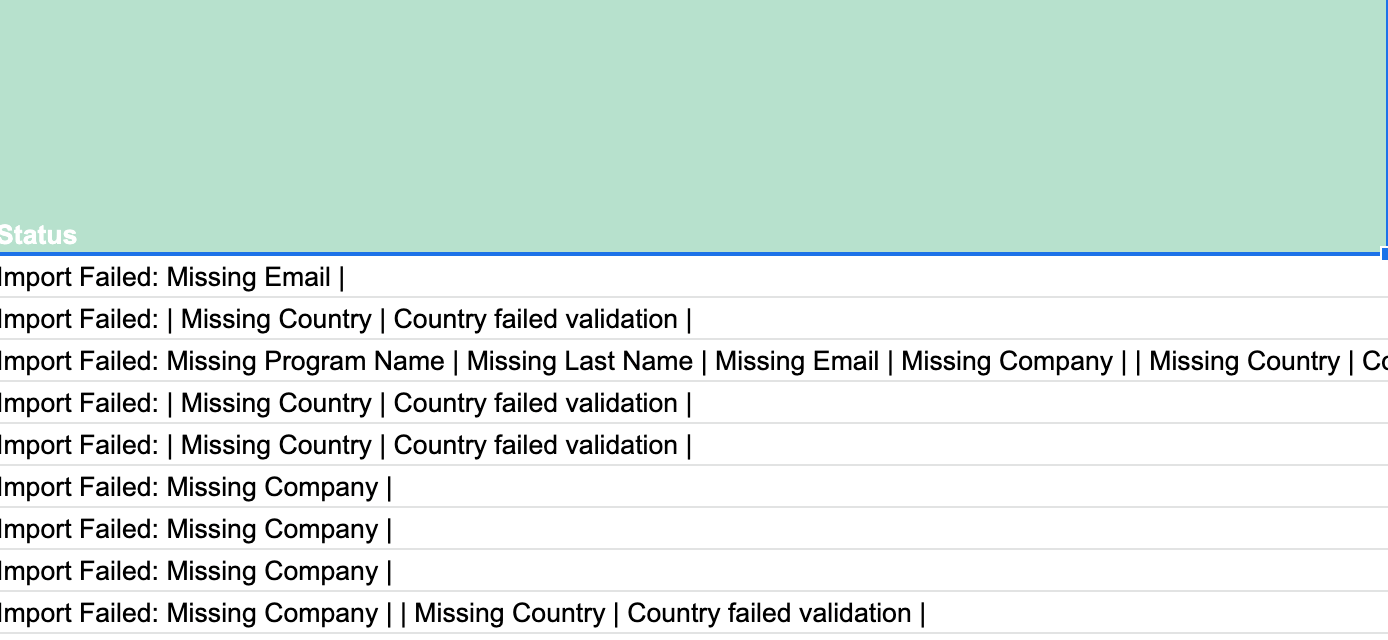Click the blue fill handle on the selection
1388x640 pixels.
coord(1384,253)
